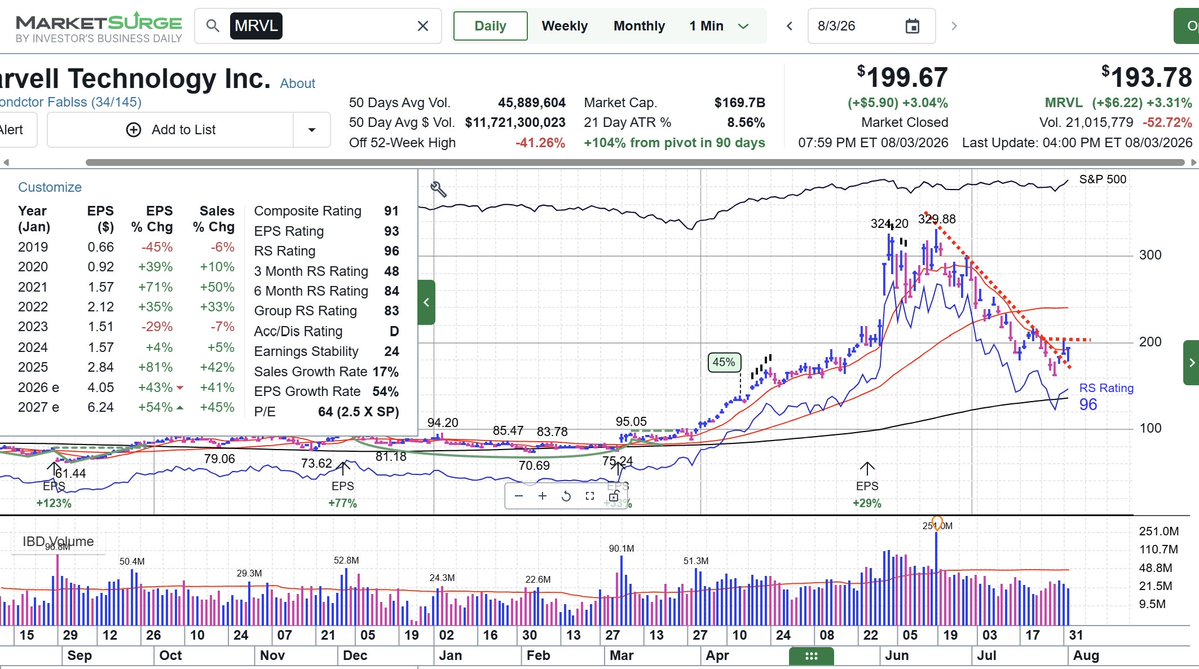Click the 329.88 high price label
This screenshot has height=669, width=1199.
pyautogui.click(x=937, y=219)
